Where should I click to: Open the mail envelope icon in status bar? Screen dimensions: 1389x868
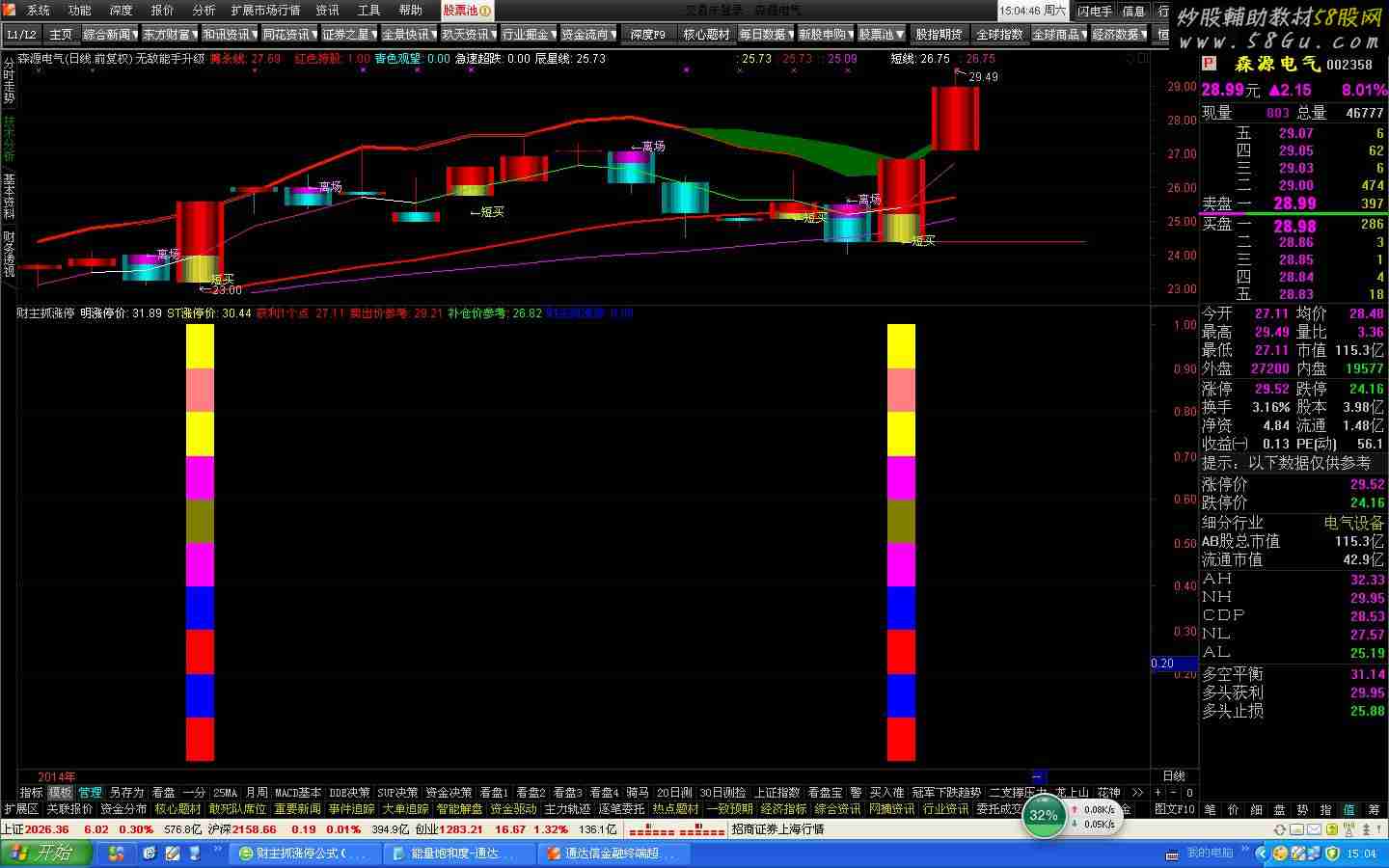coord(1318,829)
